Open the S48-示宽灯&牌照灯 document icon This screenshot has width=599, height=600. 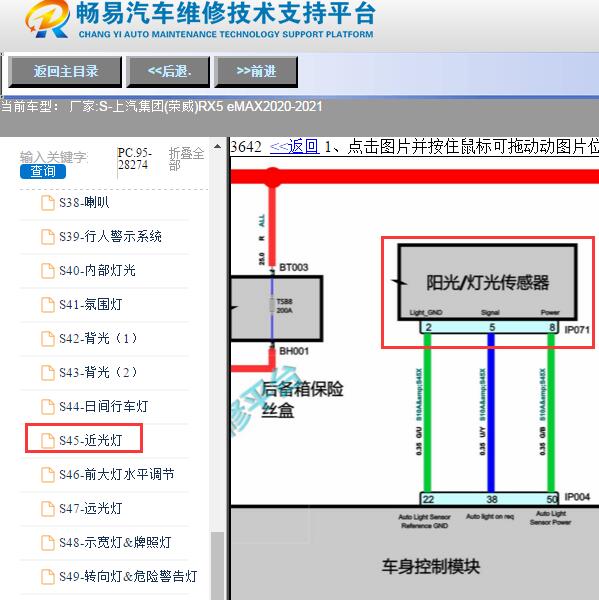click(x=48, y=543)
